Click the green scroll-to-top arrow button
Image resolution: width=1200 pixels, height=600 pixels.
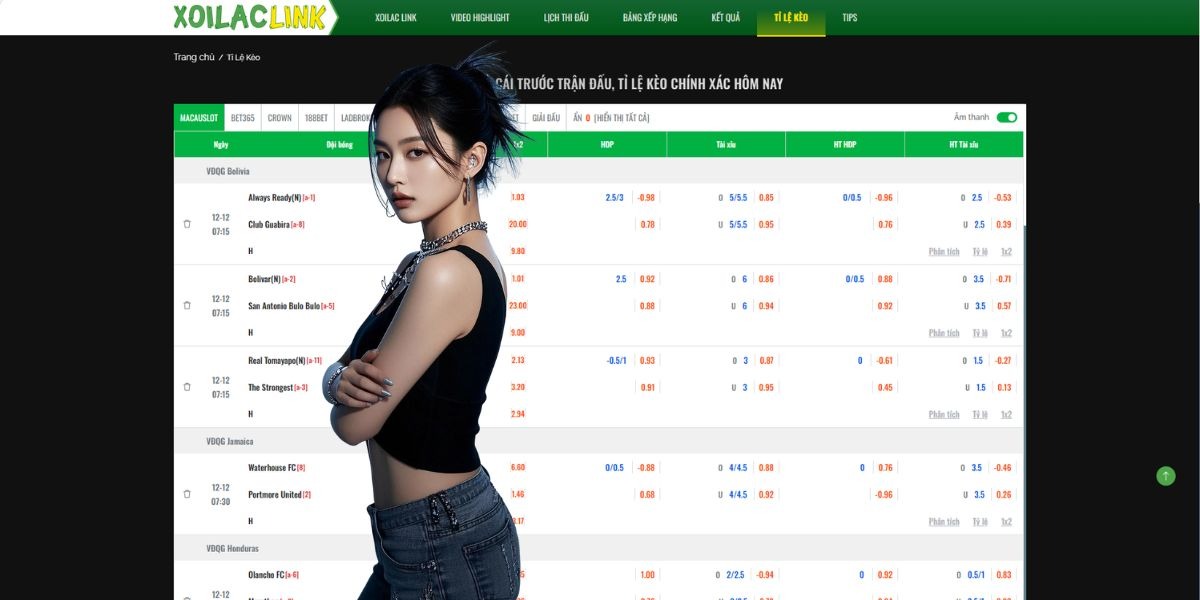pyautogui.click(x=1166, y=476)
